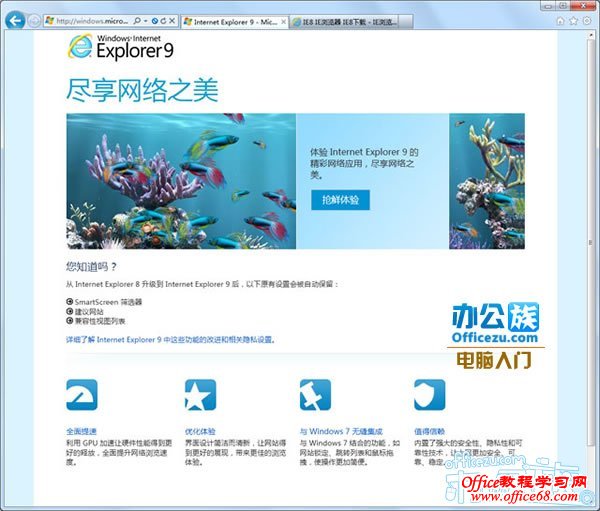Switch to the IE8 download tab

click(x=344, y=22)
